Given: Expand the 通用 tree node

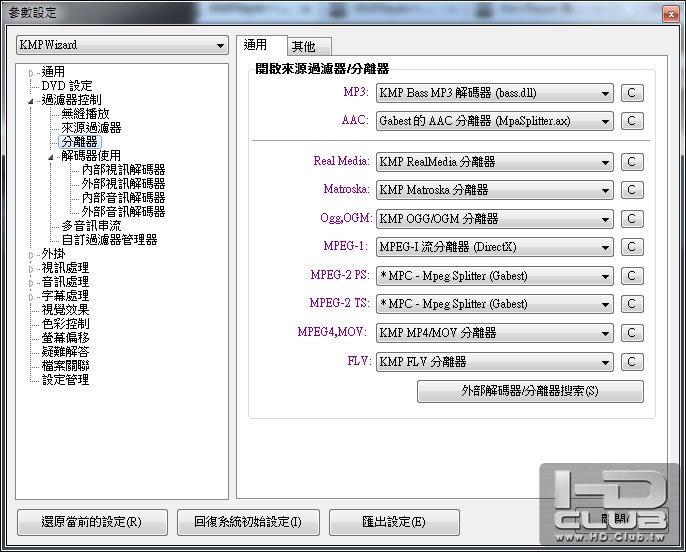Looking at the screenshot, I should [31, 73].
